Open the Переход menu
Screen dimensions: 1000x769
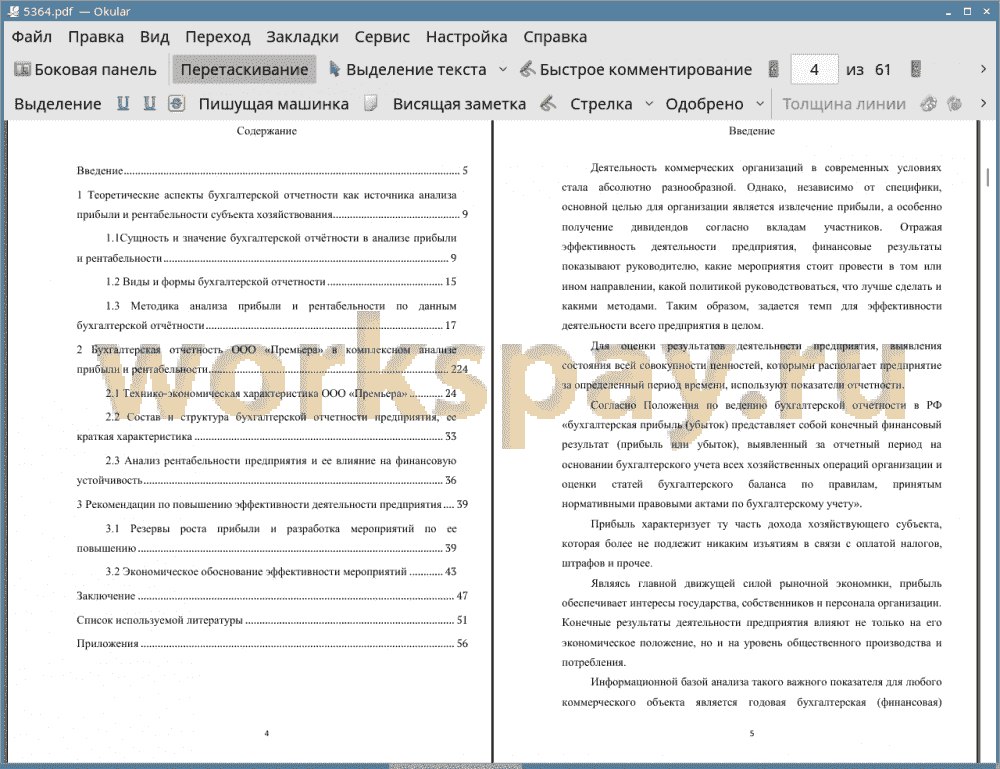[217, 37]
